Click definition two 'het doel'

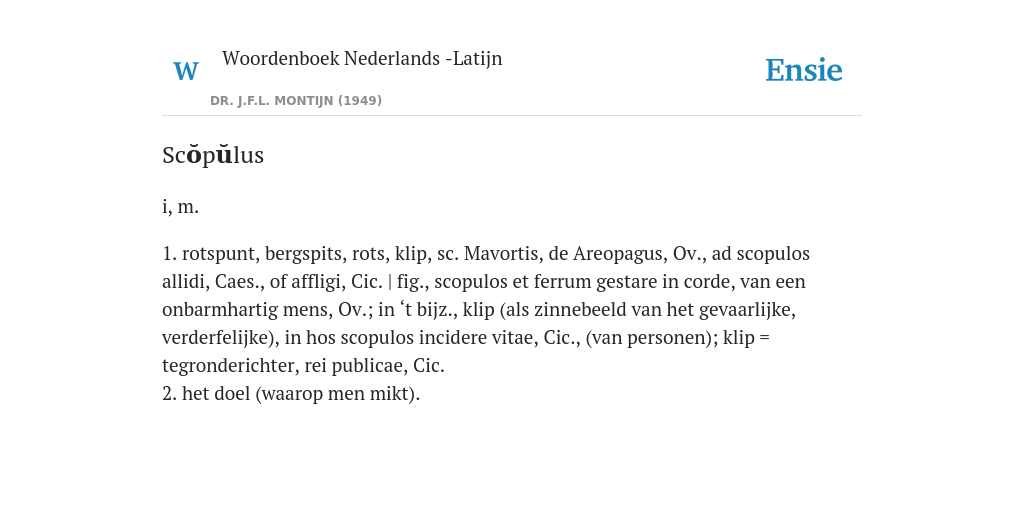coord(216,394)
